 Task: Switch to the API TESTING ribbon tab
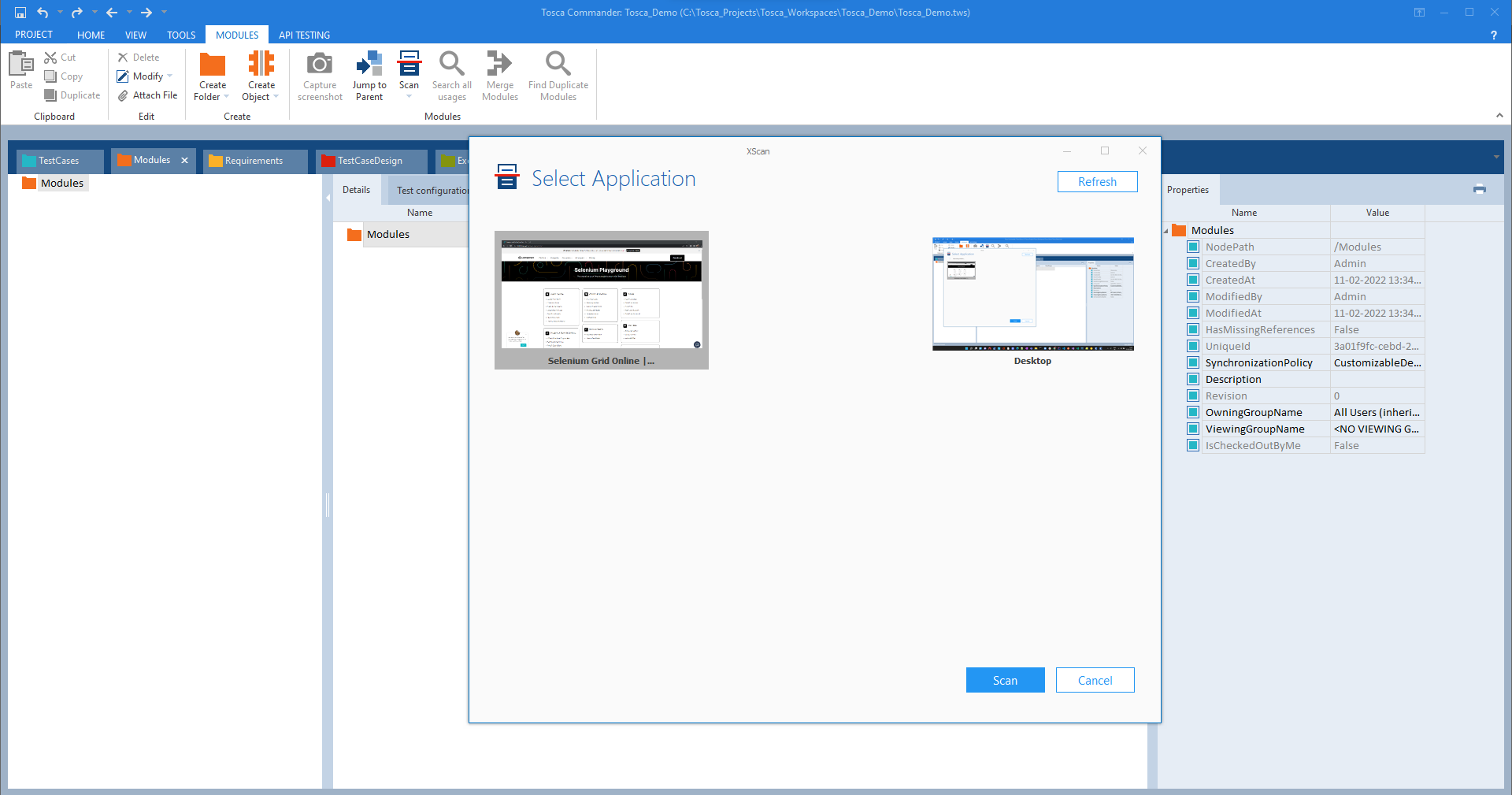pos(304,35)
